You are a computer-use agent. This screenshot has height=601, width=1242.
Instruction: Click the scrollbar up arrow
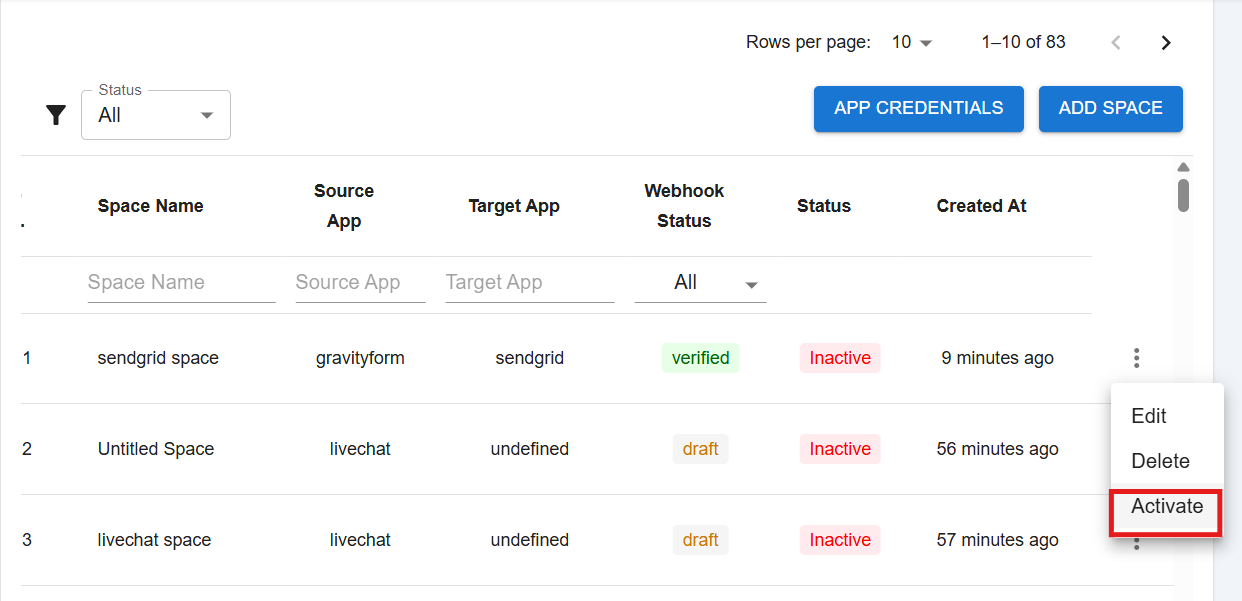[x=1183, y=167]
